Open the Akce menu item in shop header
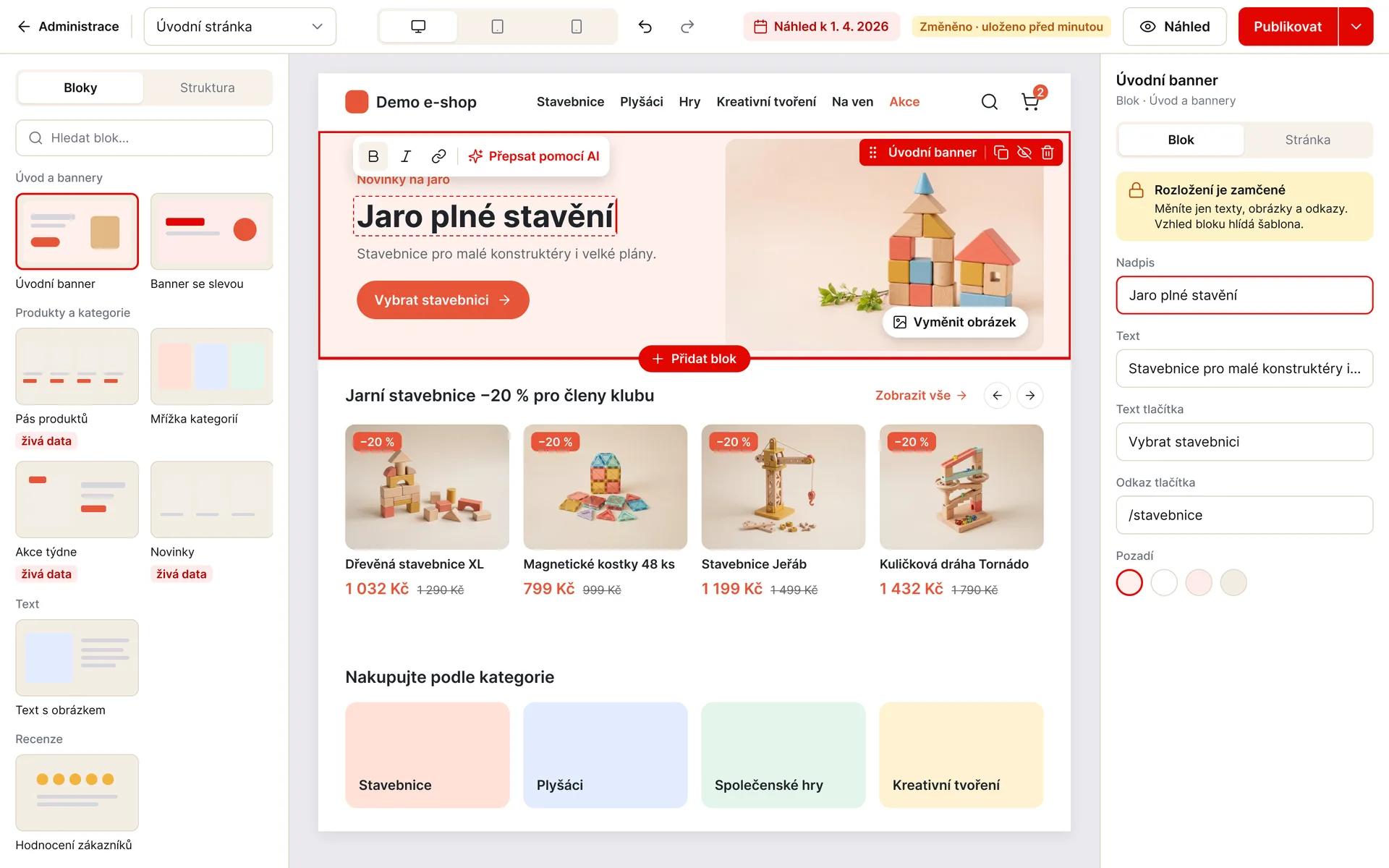This screenshot has height=868, width=1389. pos(904,102)
